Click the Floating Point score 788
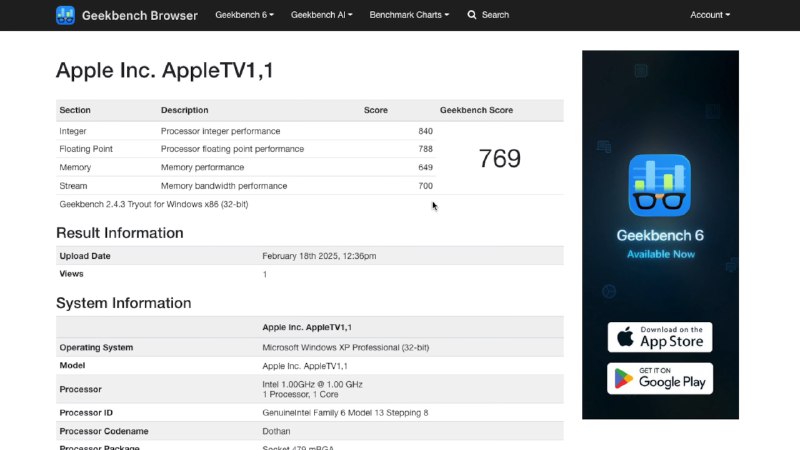The image size is (800, 450). coord(426,149)
